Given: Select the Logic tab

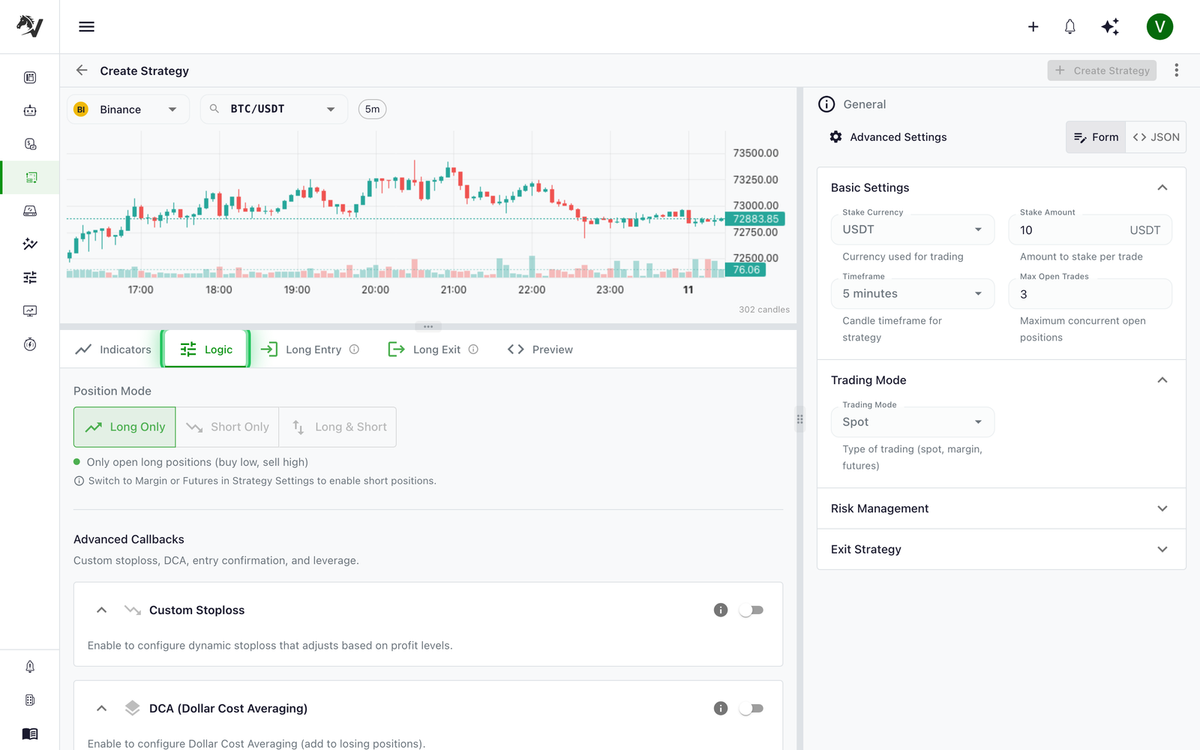Looking at the screenshot, I should click(205, 350).
